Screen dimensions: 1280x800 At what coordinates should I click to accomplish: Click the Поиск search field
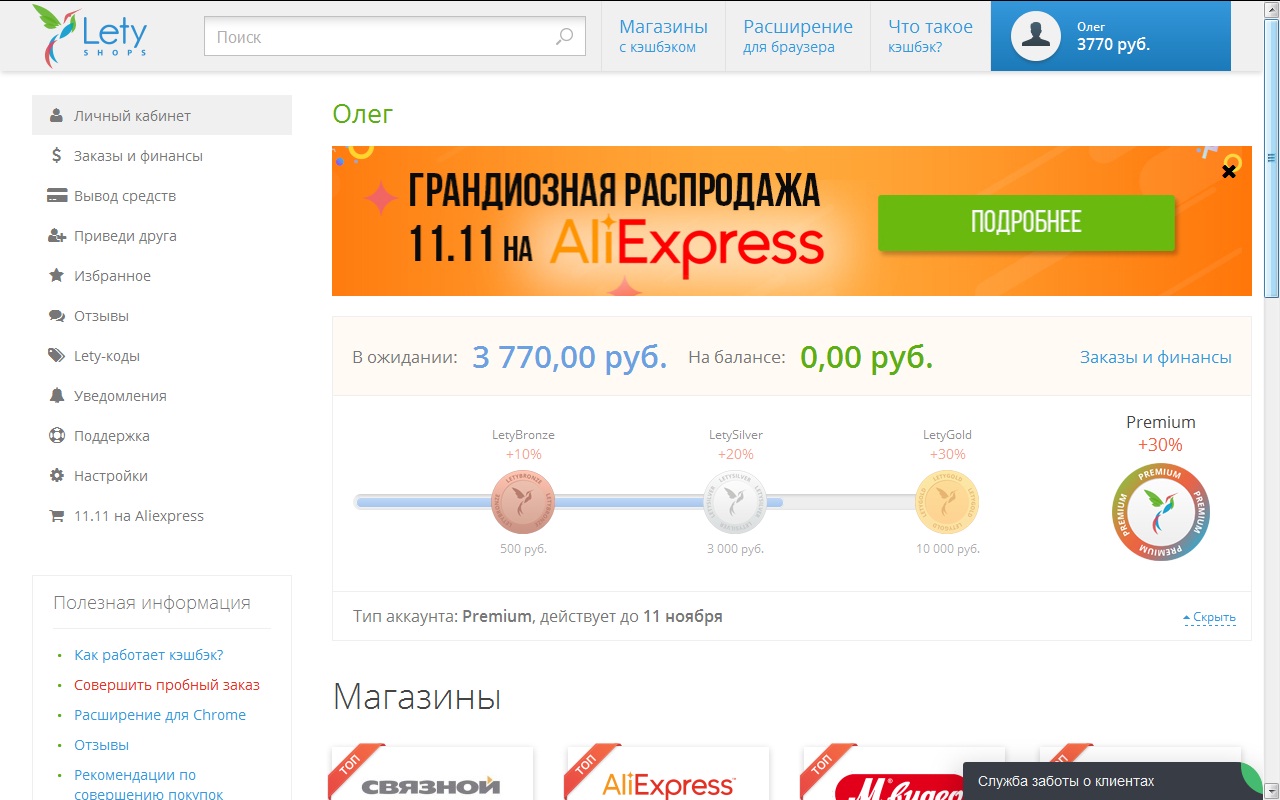click(395, 37)
